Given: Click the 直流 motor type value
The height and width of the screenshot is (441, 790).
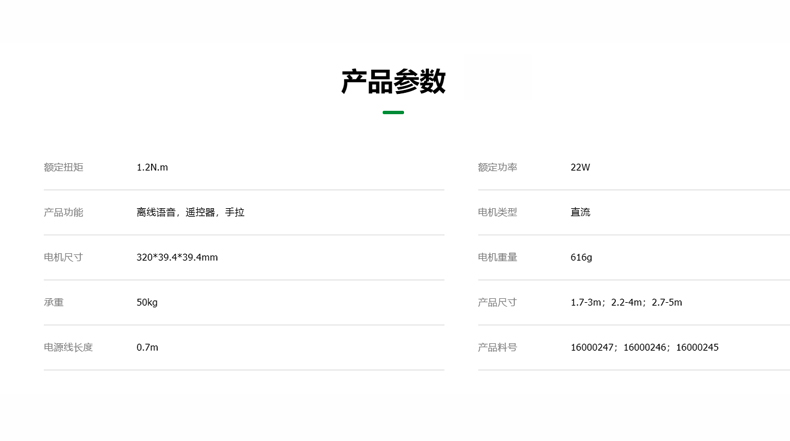Looking at the screenshot, I should [x=580, y=213].
